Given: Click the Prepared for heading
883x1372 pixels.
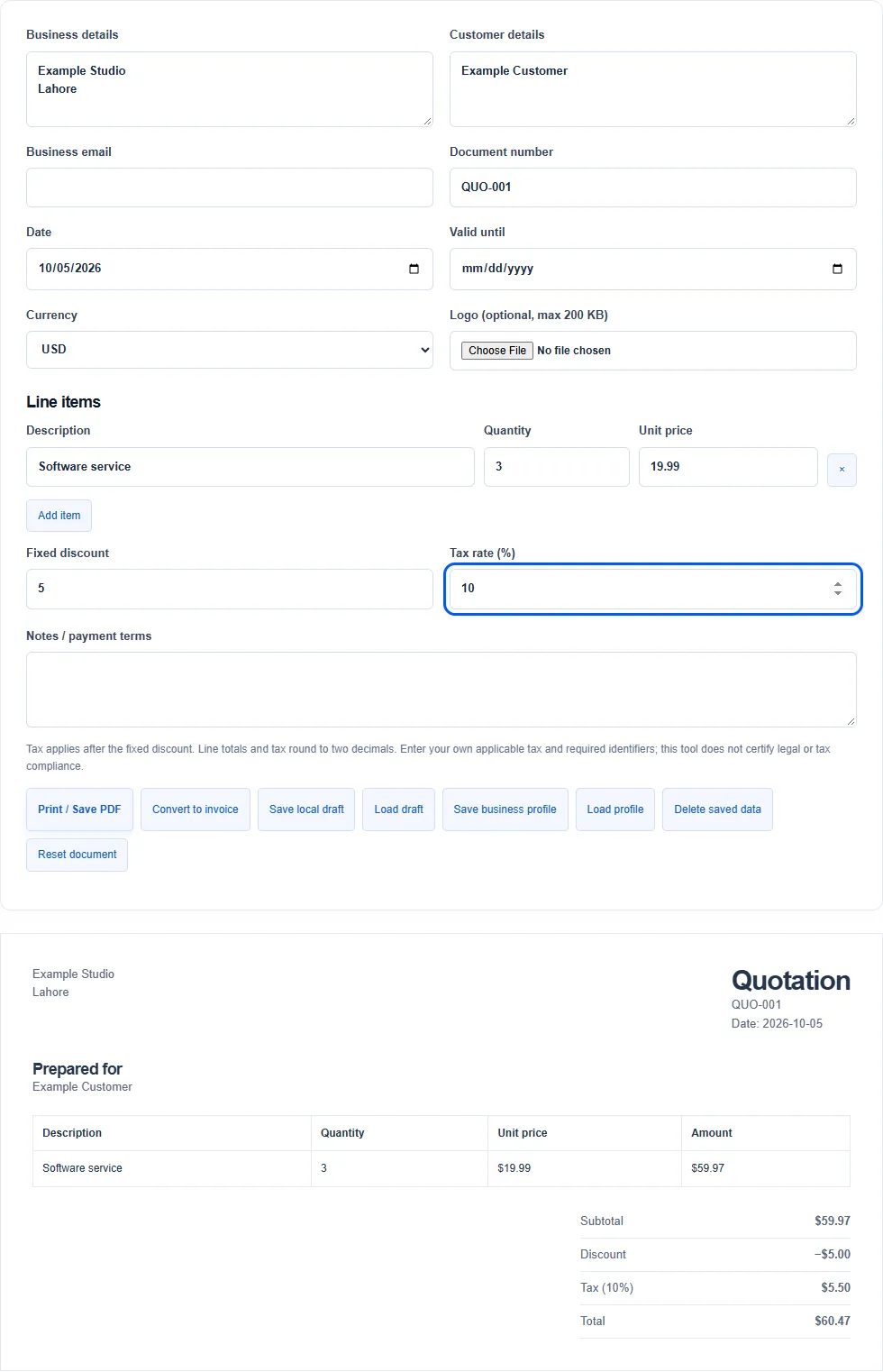Looking at the screenshot, I should tap(77, 1069).
